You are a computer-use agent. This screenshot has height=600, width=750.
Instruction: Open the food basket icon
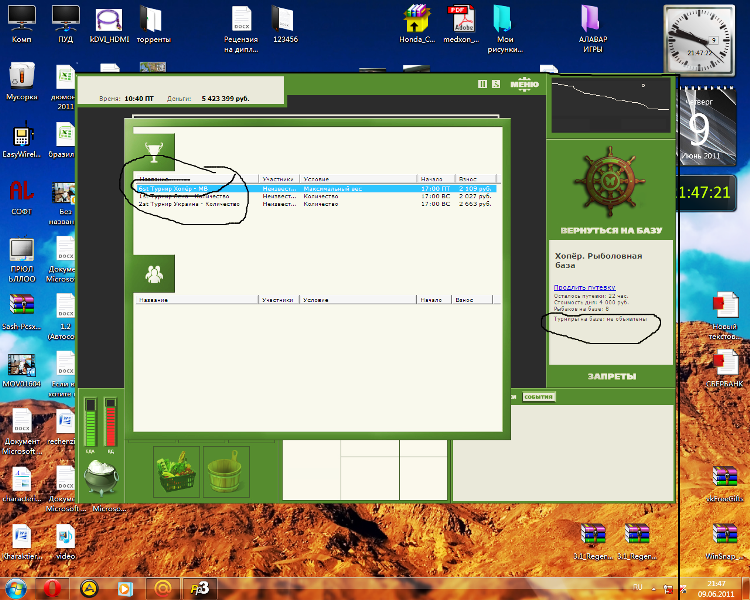tap(176, 472)
